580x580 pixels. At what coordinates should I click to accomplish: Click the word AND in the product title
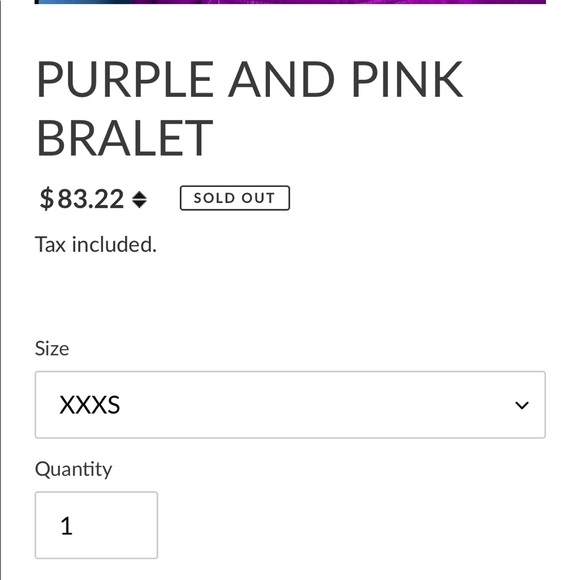(x=281, y=79)
